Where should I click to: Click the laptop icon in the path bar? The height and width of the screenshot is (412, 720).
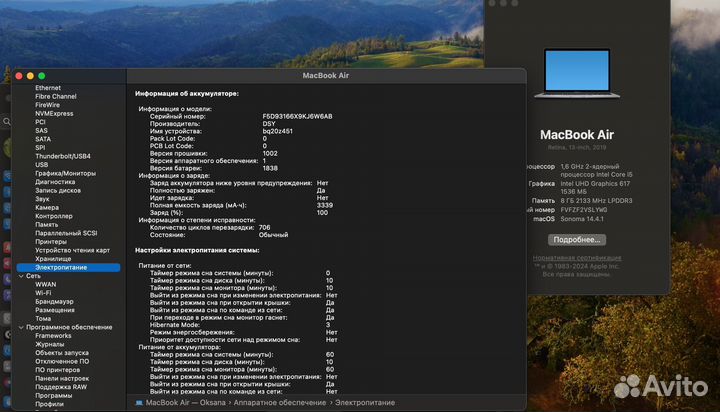(x=138, y=403)
